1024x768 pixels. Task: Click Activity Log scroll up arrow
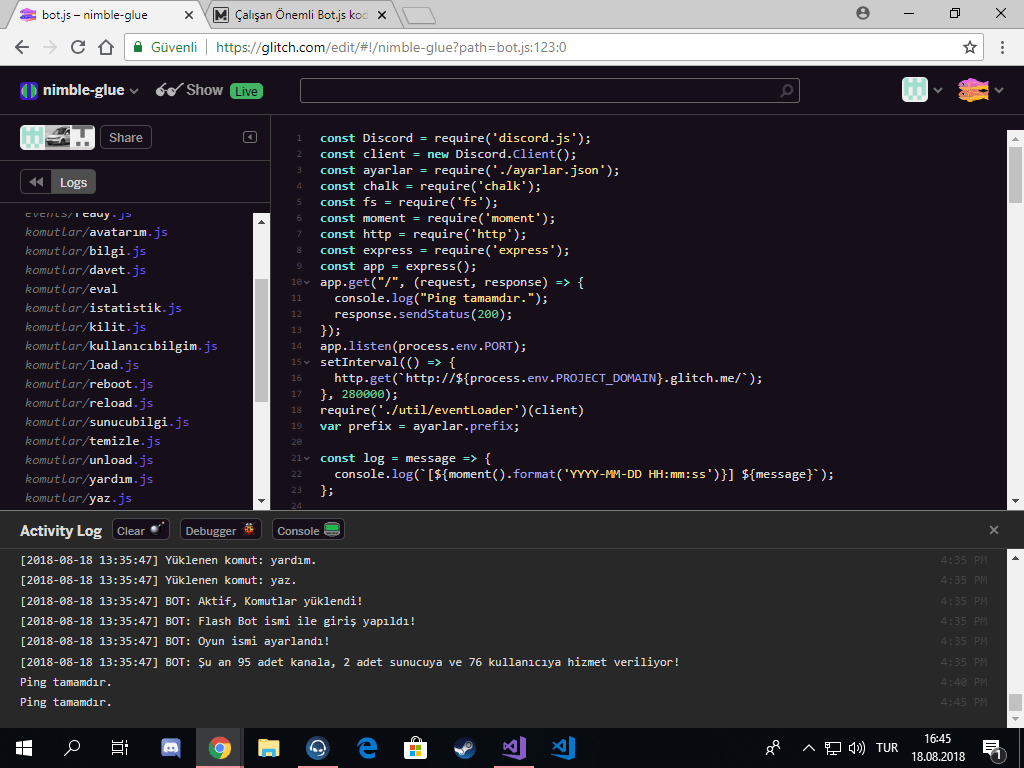[1016, 558]
